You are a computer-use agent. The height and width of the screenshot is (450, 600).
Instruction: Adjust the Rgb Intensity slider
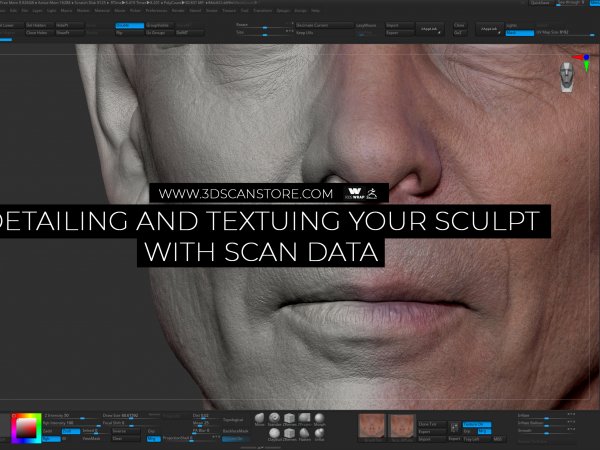pyautogui.click(x=71, y=424)
